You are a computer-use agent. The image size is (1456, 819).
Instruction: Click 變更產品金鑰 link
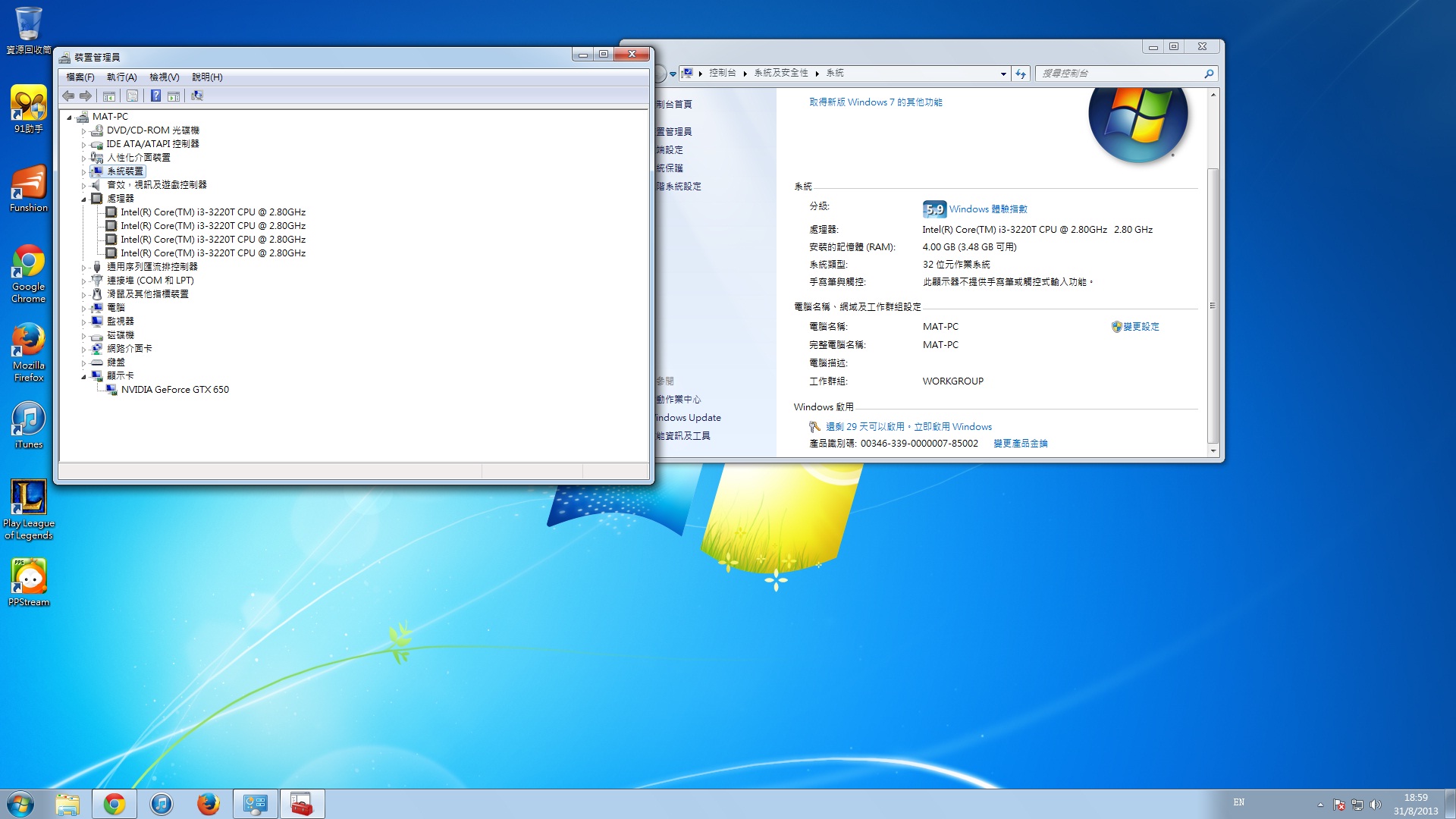pos(1020,444)
